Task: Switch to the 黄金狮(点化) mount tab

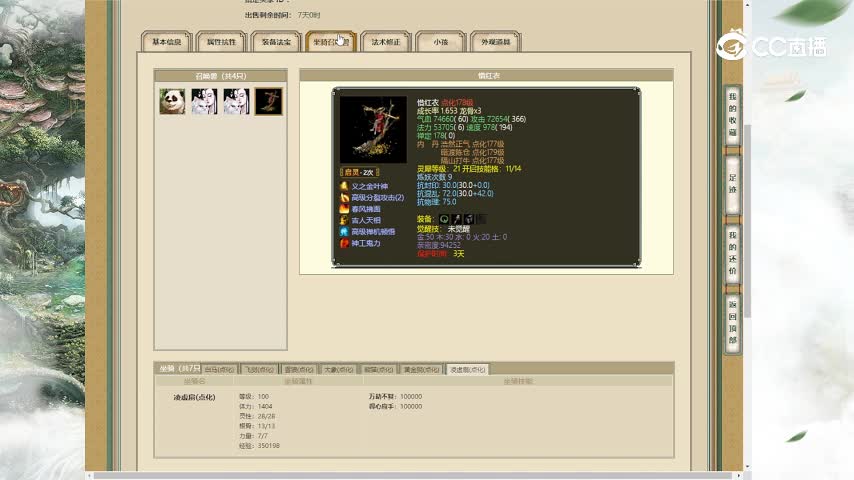Action: click(421, 369)
